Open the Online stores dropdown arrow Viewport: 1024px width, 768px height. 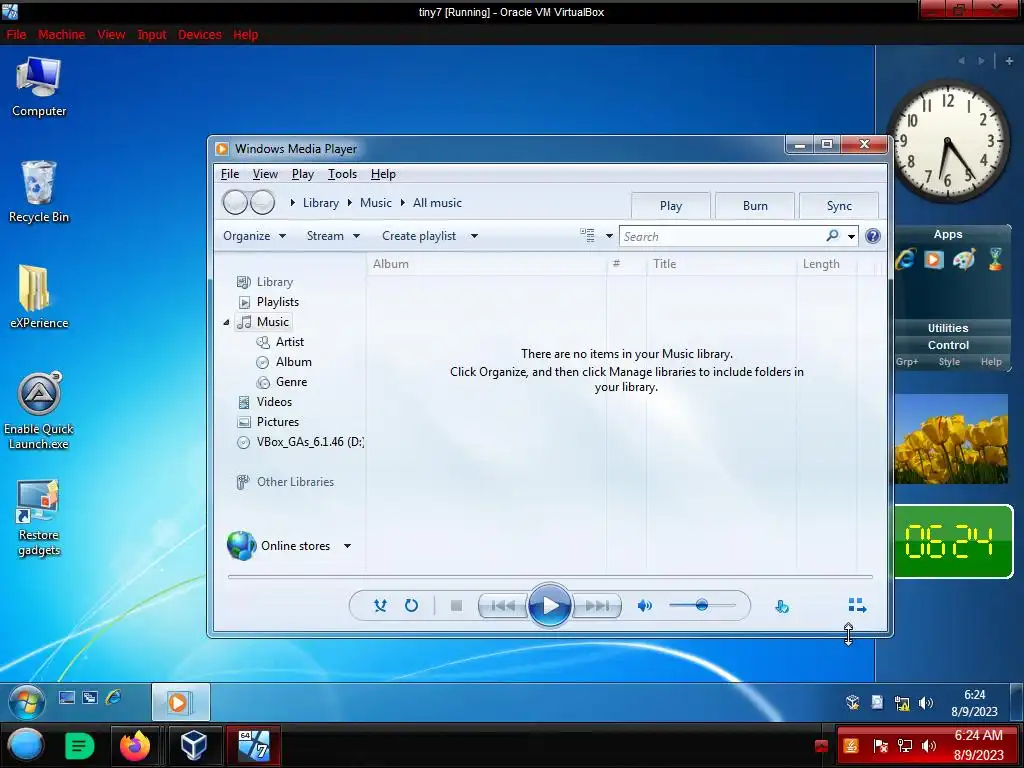[x=347, y=546]
